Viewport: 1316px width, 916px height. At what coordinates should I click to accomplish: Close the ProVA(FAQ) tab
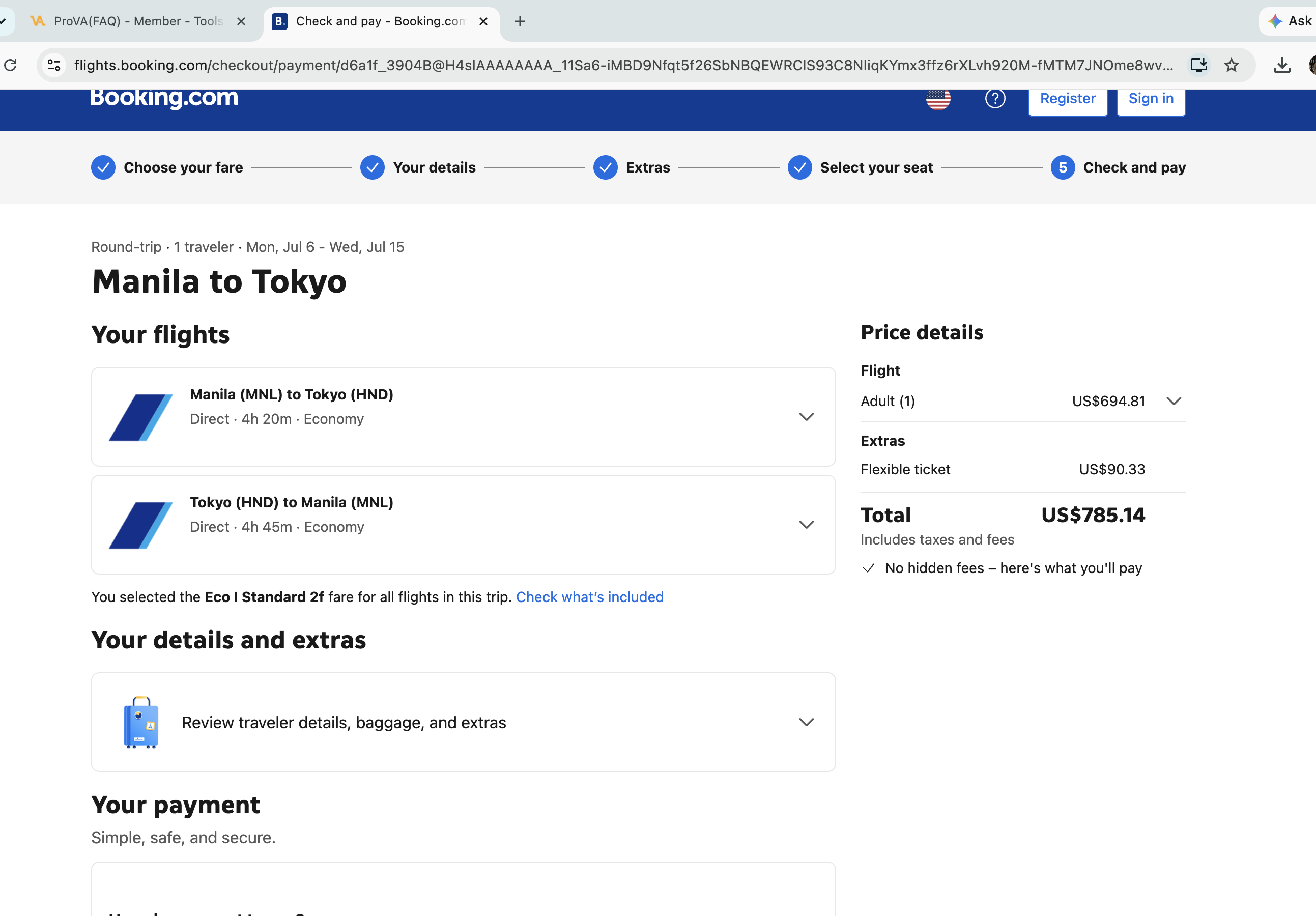click(241, 21)
